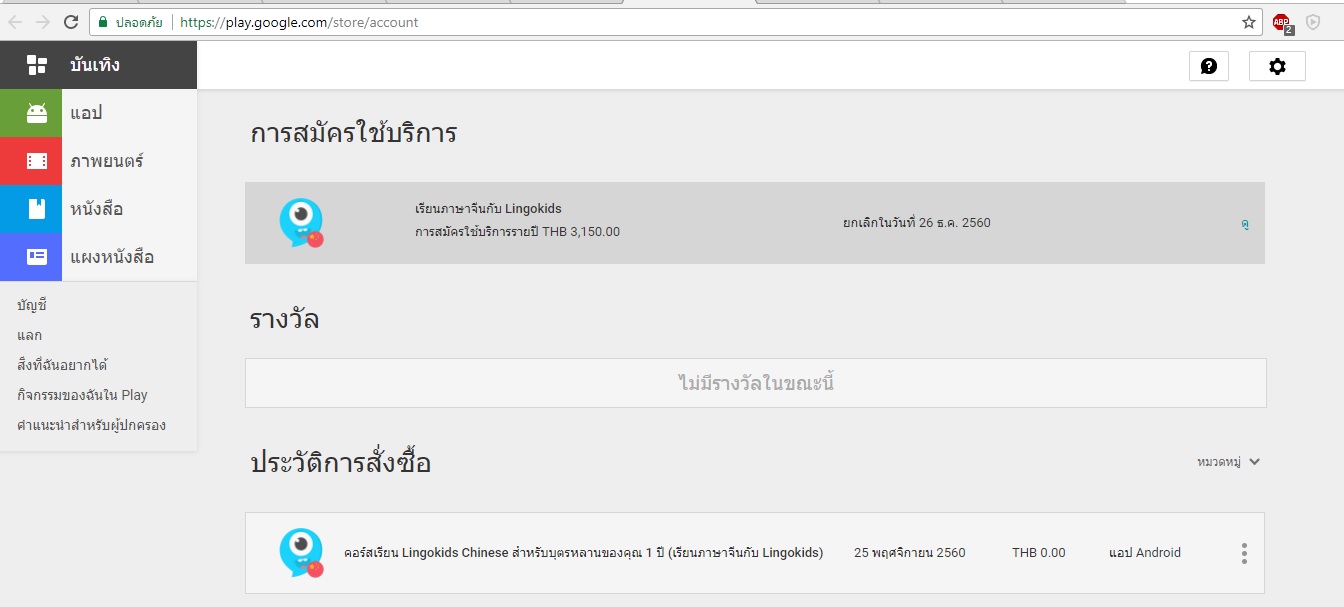Viewport: 1344px width, 607px height.
Task: Click the browser back arrow
Action: [x=15, y=21]
